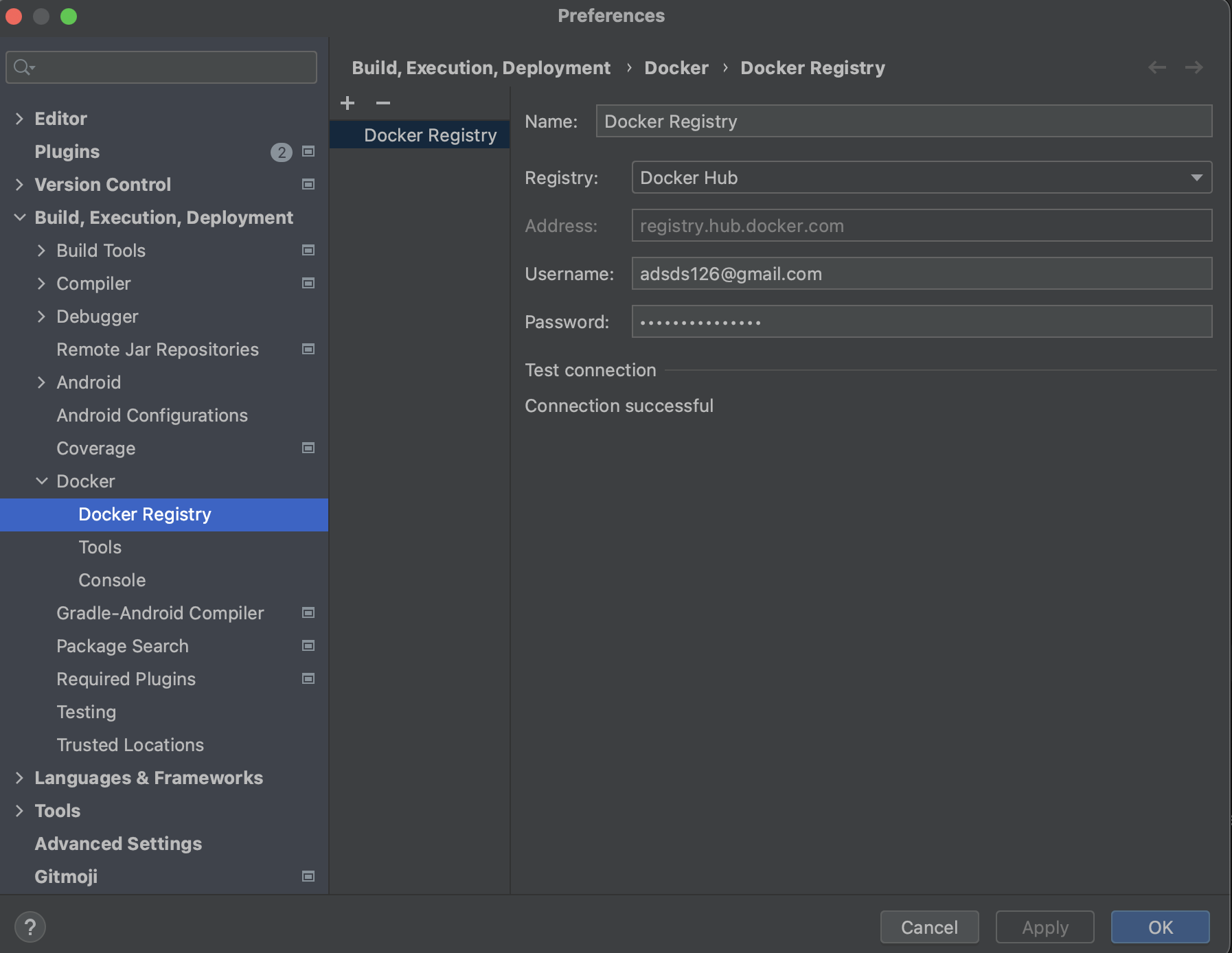Click the registry Name field
1232x953 pixels.
coord(904,122)
